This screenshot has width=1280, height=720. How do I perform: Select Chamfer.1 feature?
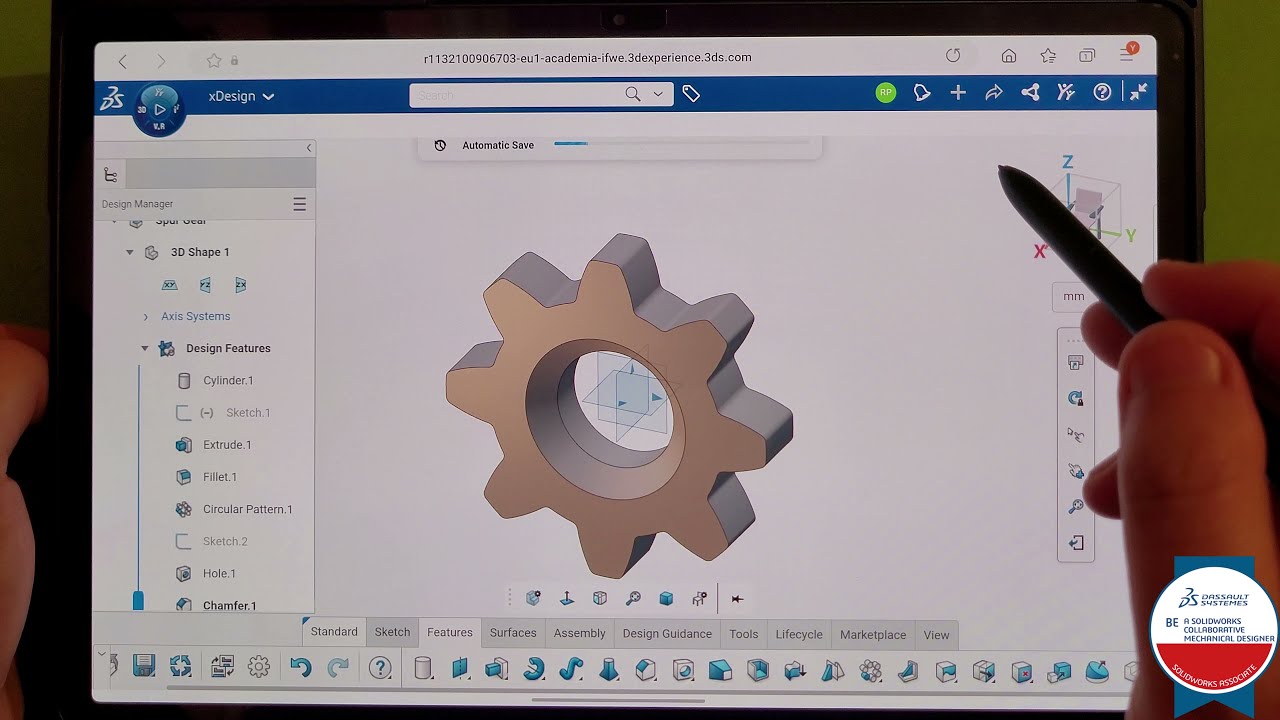230,606
